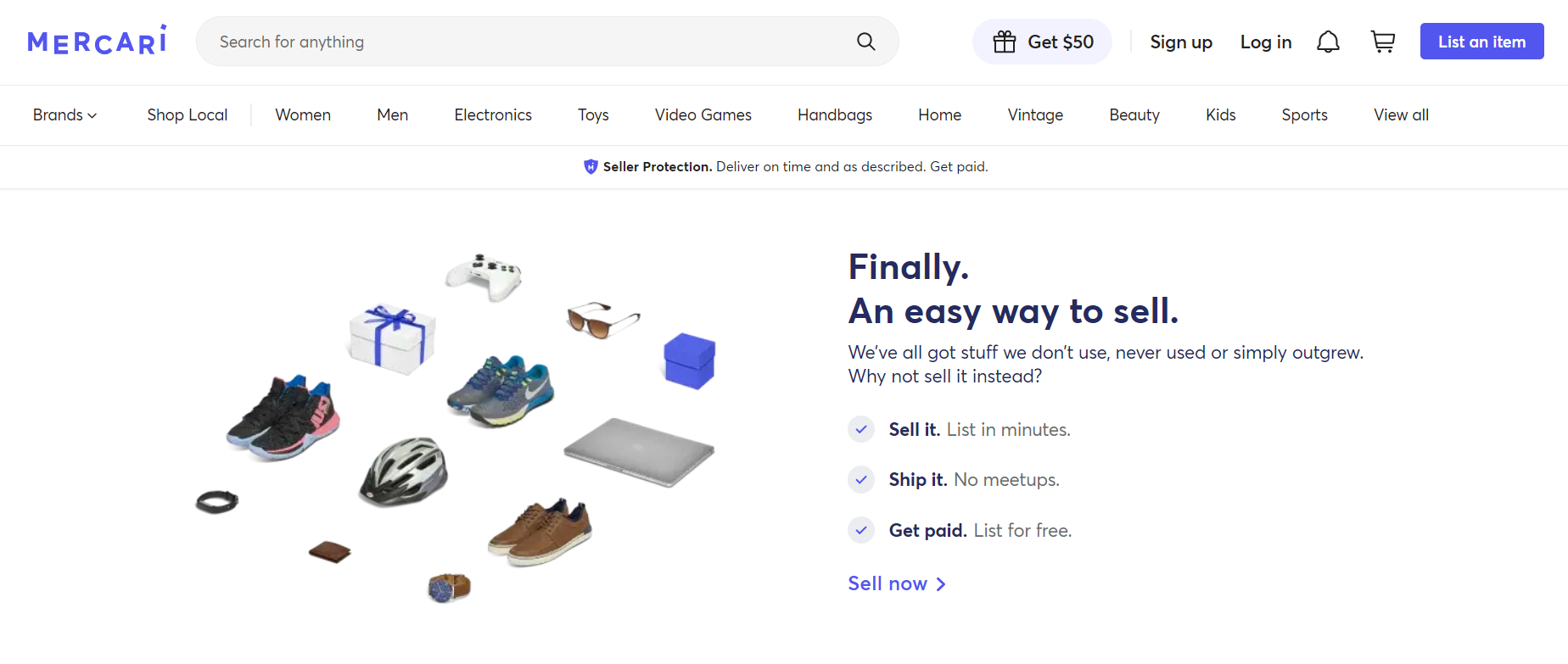
Task: Click the sunglasses image
Action: 602,320
